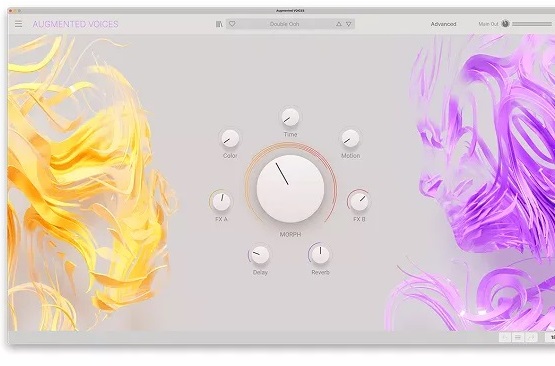Click the redo arrow in bottom bar
The height and width of the screenshot is (366, 555).
coord(531,338)
